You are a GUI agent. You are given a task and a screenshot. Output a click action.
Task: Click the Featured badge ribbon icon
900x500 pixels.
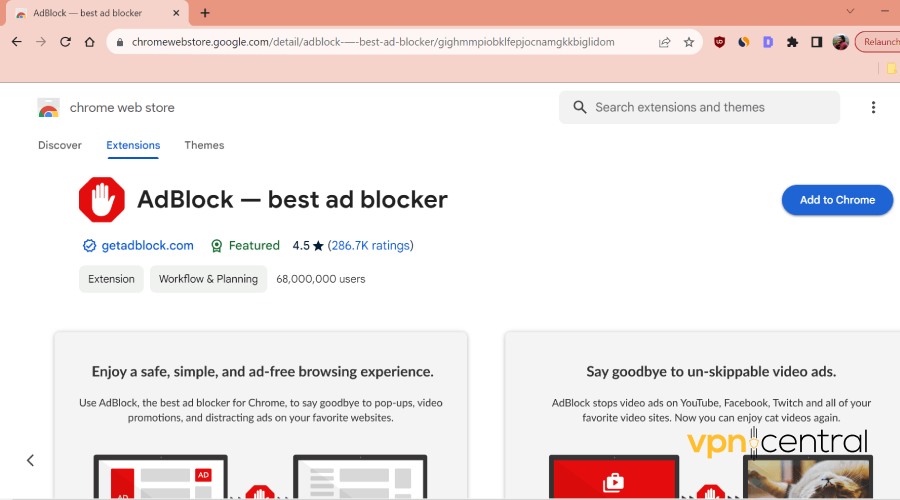tap(216, 246)
